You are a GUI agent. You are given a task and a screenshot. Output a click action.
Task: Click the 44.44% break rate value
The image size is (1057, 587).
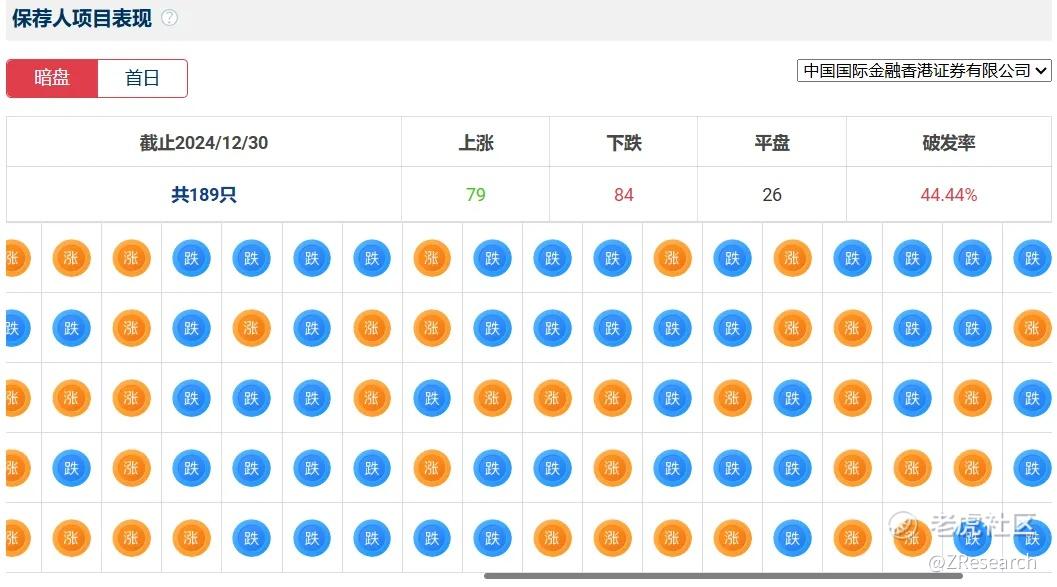point(948,195)
